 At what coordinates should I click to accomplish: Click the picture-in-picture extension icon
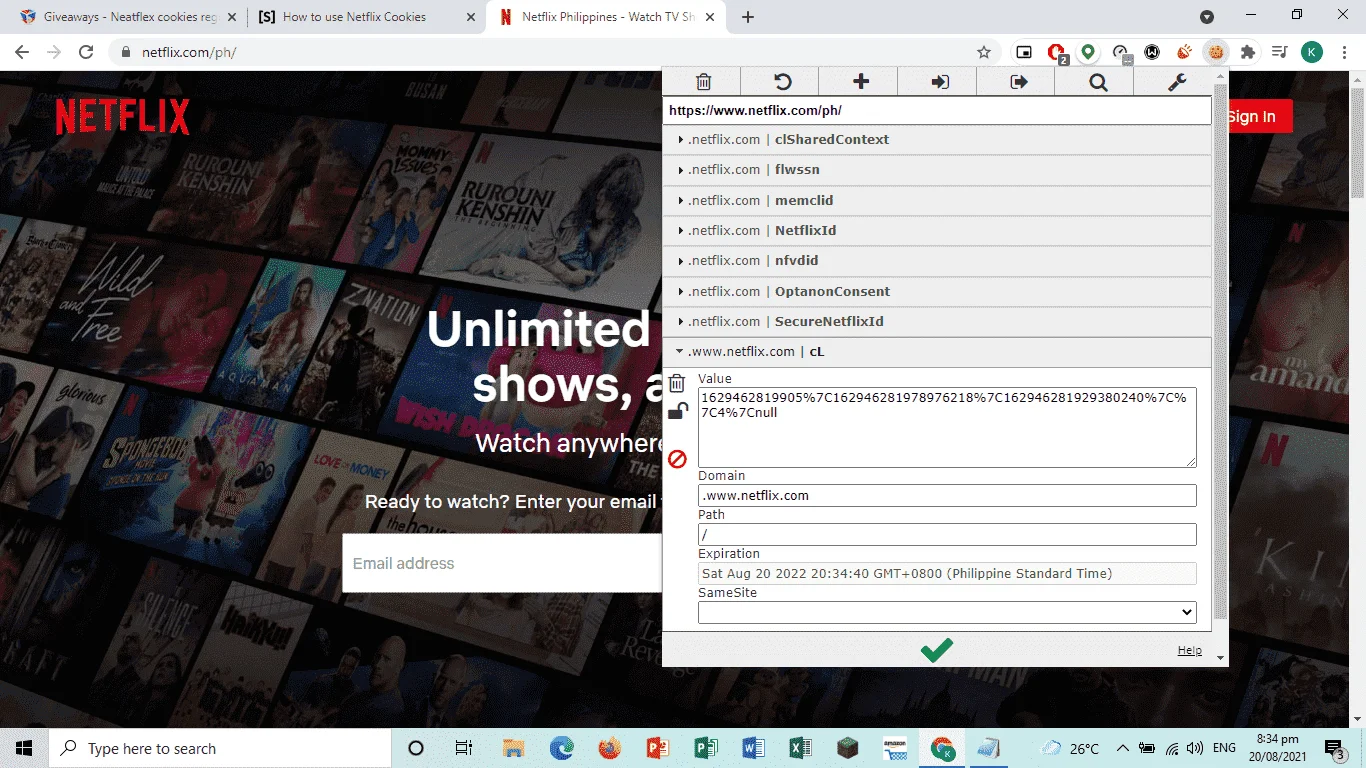1023,52
